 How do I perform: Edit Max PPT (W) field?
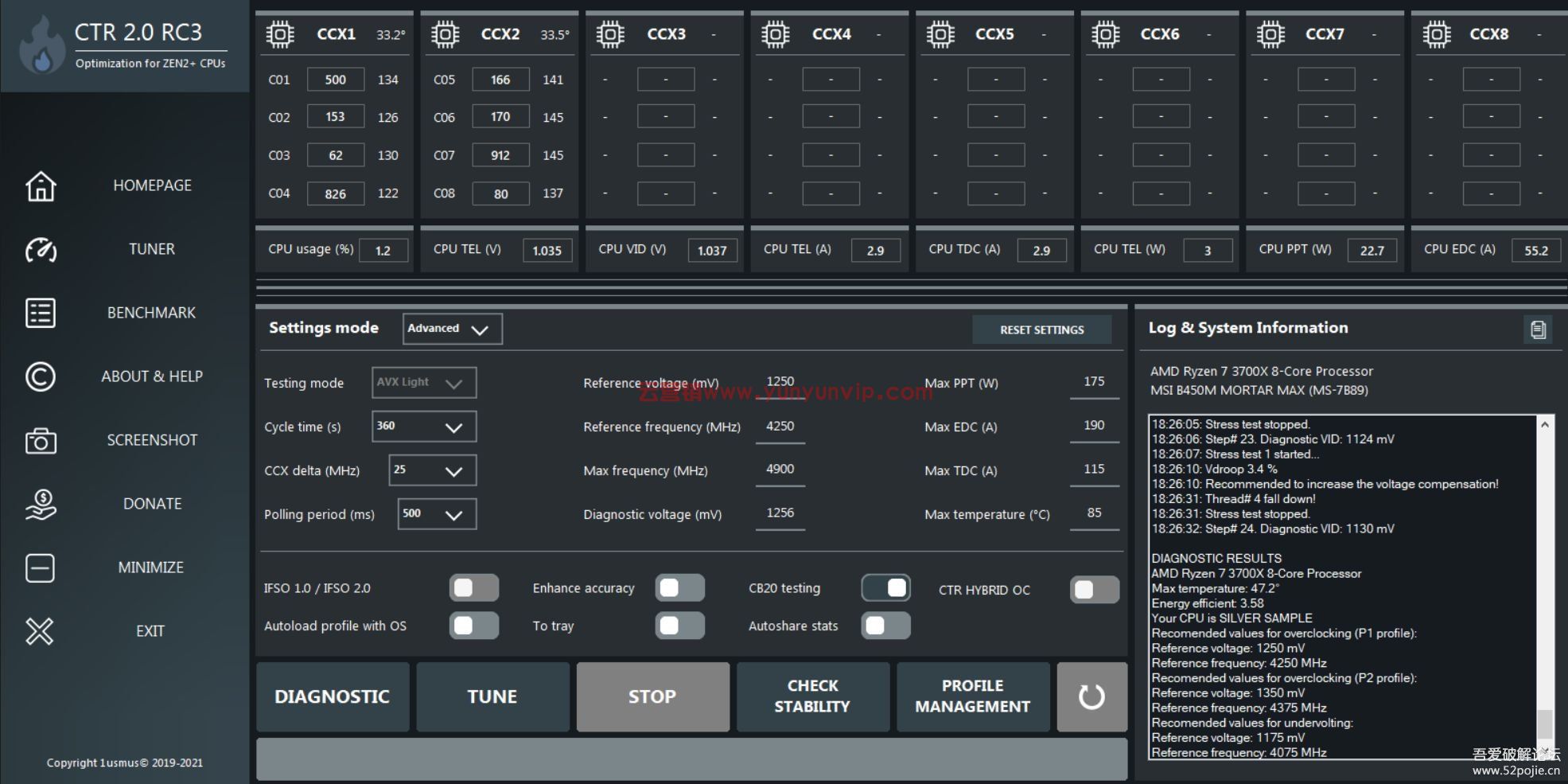click(x=1095, y=383)
